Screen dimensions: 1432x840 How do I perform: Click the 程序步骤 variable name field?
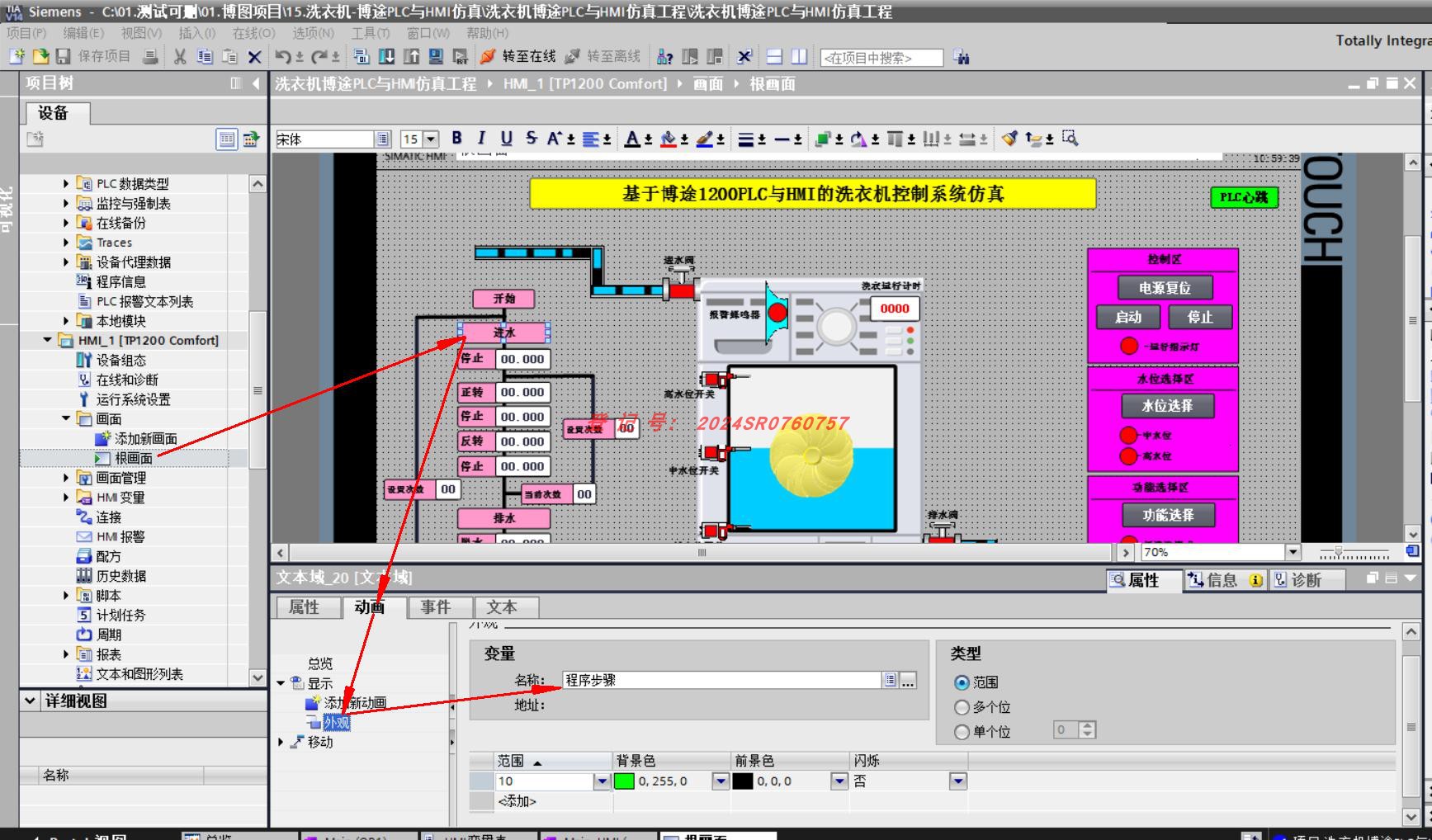click(x=722, y=680)
